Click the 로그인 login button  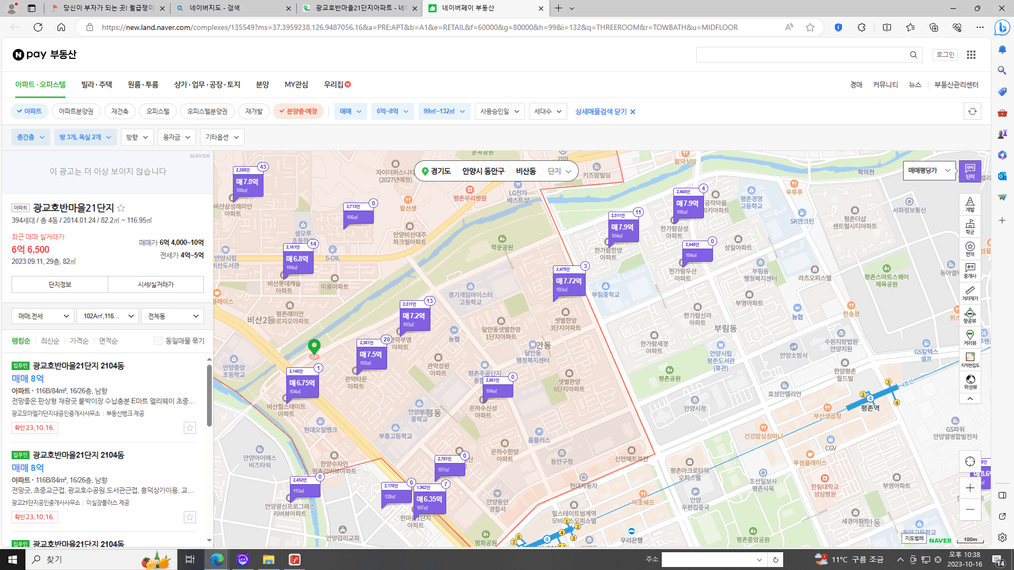coord(945,55)
